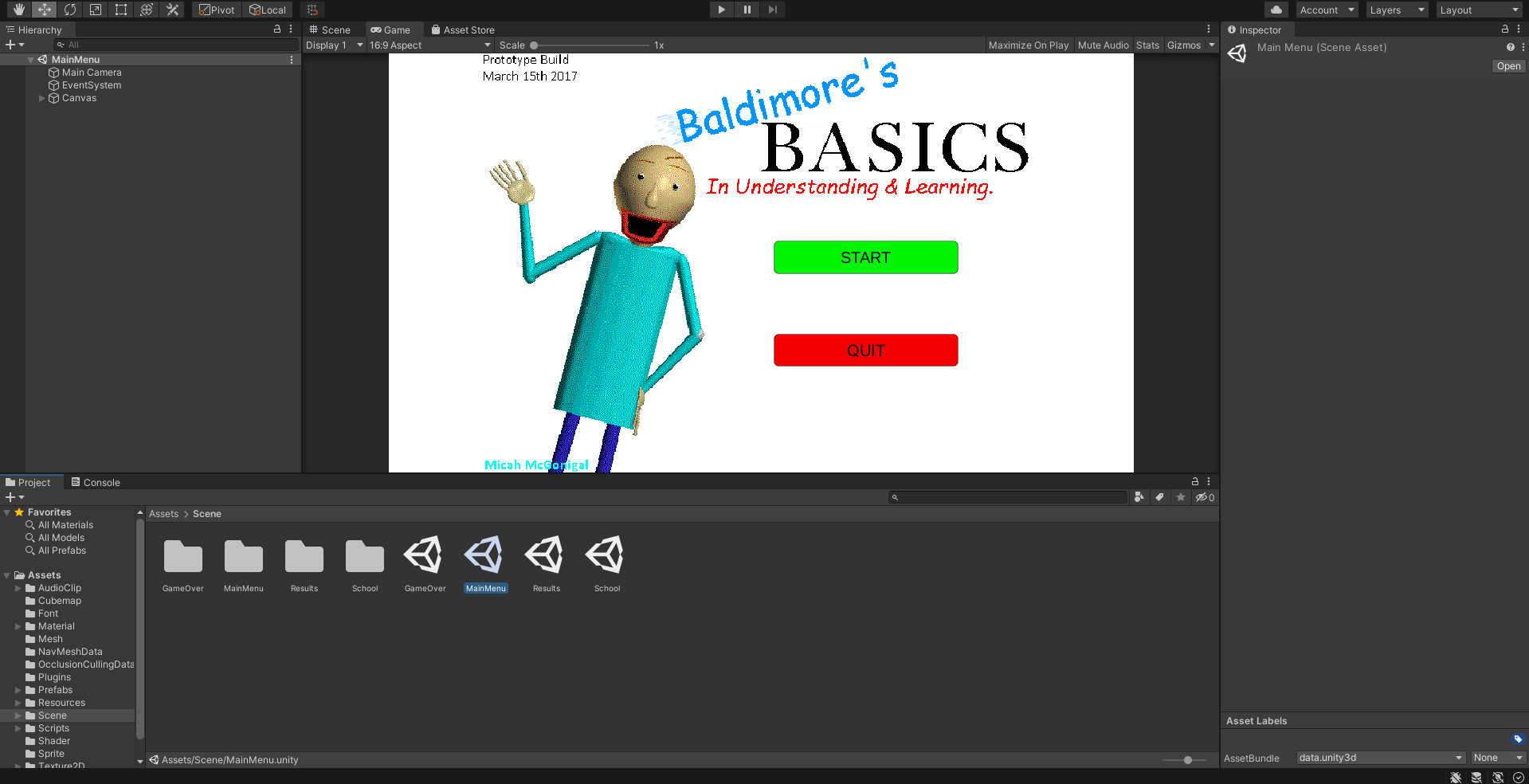Image resolution: width=1529 pixels, height=784 pixels.
Task: Start play mode
Action: point(721,10)
